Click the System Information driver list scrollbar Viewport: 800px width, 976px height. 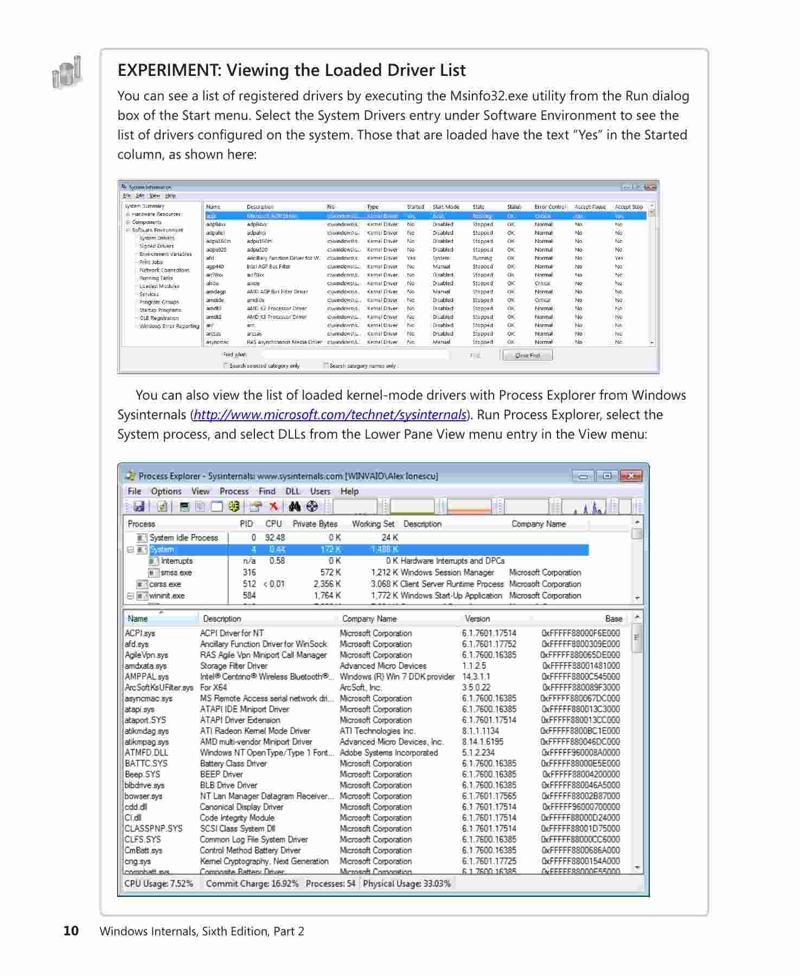click(x=652, y=274)
